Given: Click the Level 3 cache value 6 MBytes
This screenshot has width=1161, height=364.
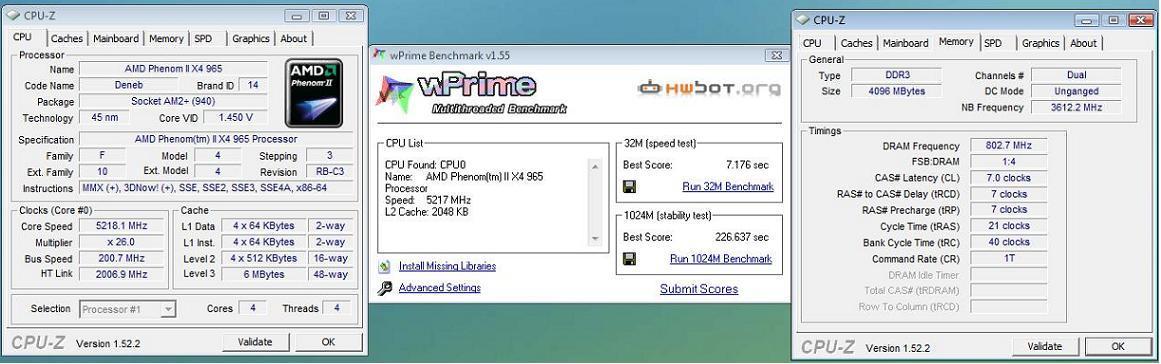Looking at the screenshot, I should click(x=264, y=274).
